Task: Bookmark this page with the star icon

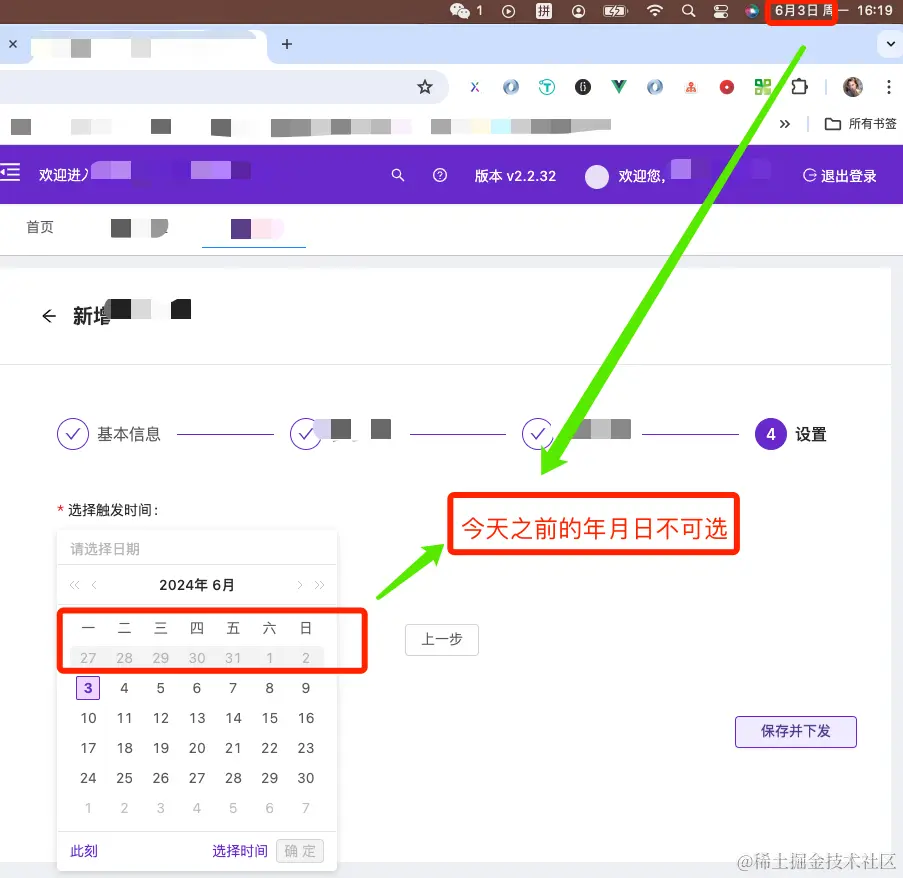Action: 425,87
